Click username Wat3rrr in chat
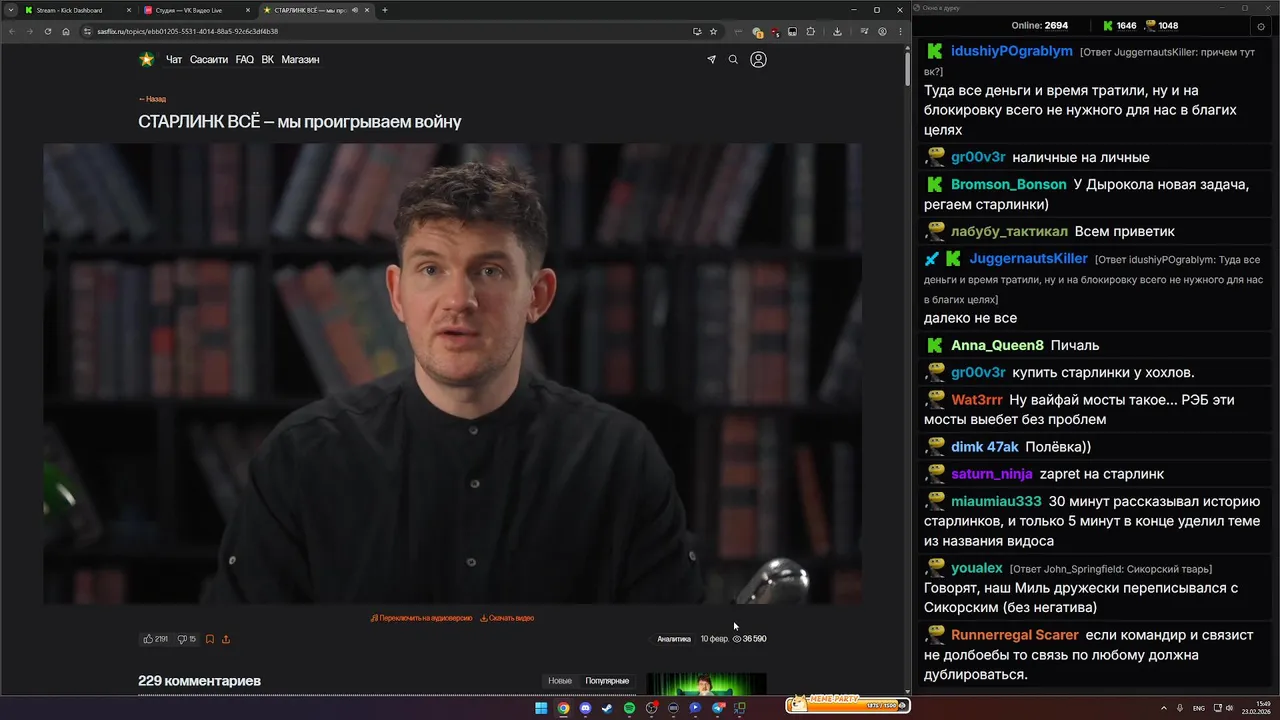The height and width of the screenshot is (720, 1280). [977, 400]
